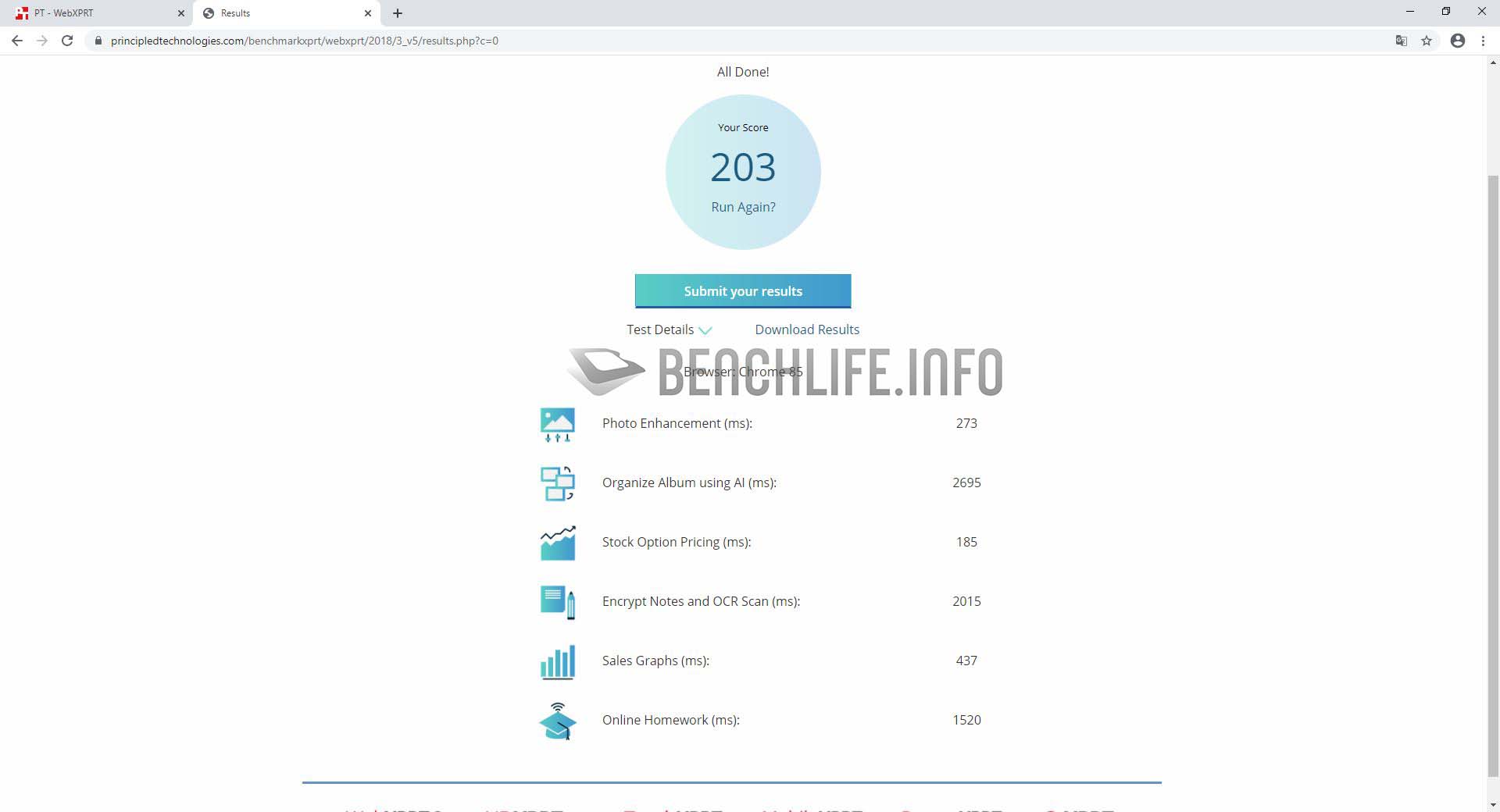
Task: Open a new browser tab
Action: [x=398, y=13]
